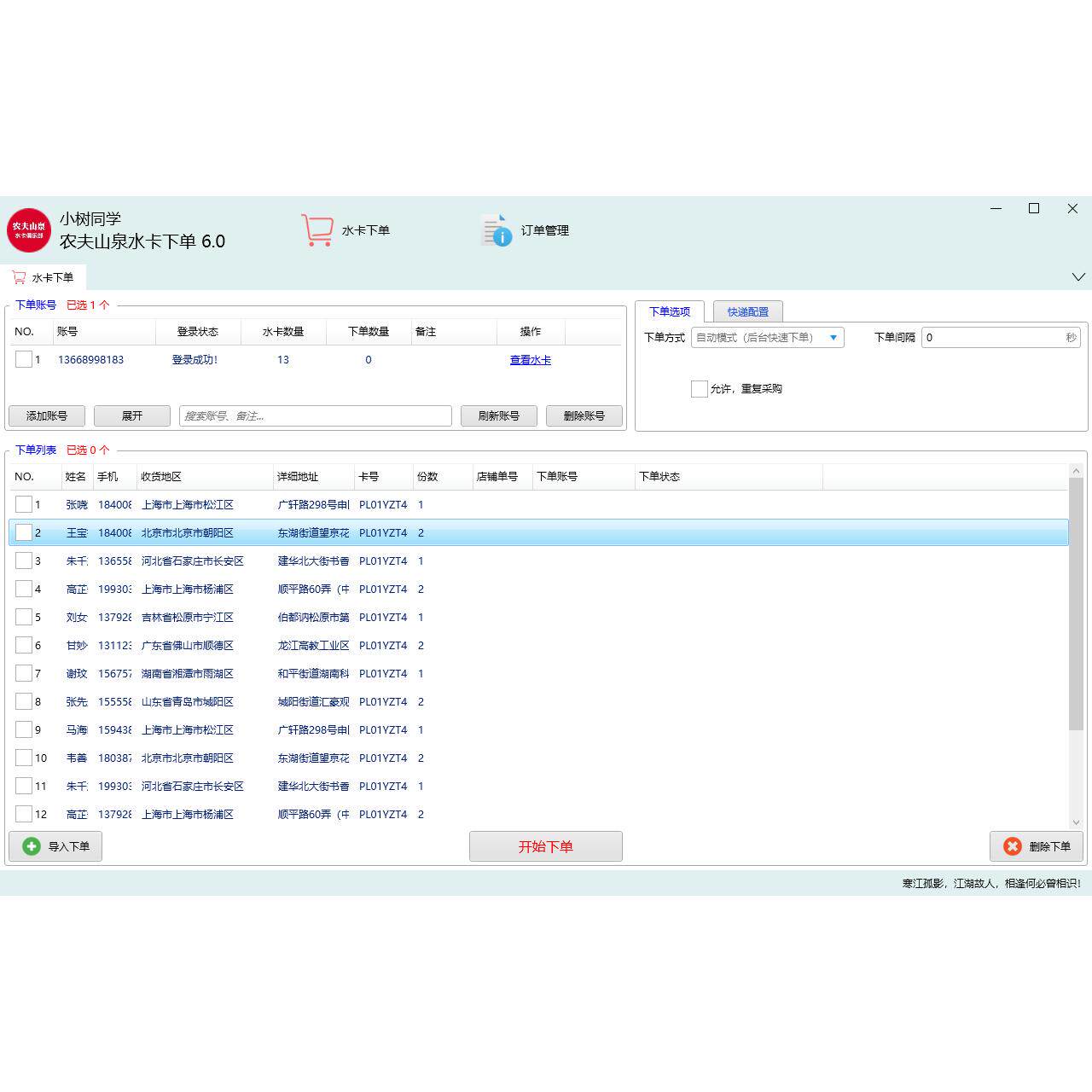Click the scrollbar down arrow in order list
This screenshot has width=1092, height=1092.
[1076, 822]
